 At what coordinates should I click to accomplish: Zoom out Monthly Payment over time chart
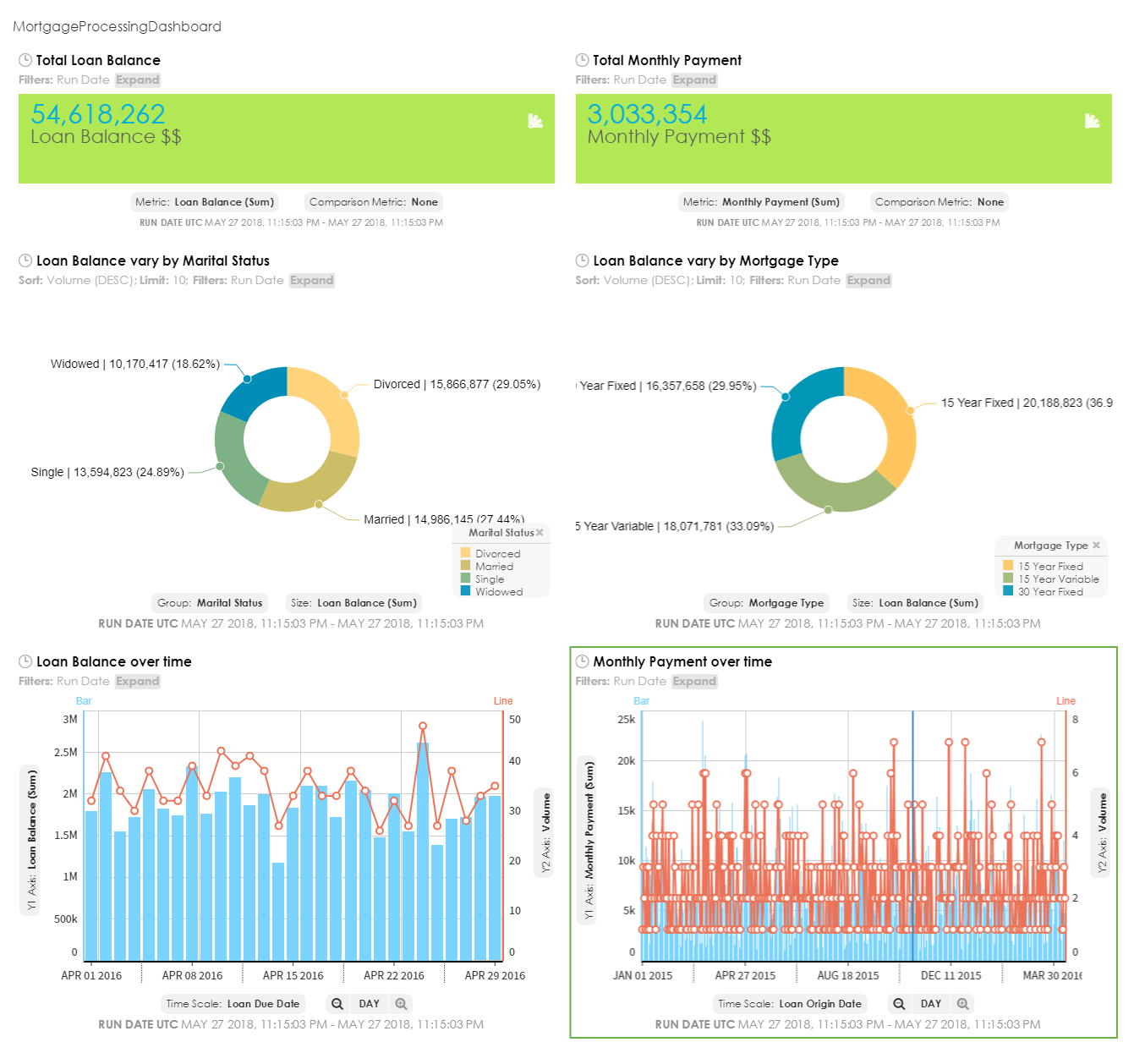coord(899,1004)
